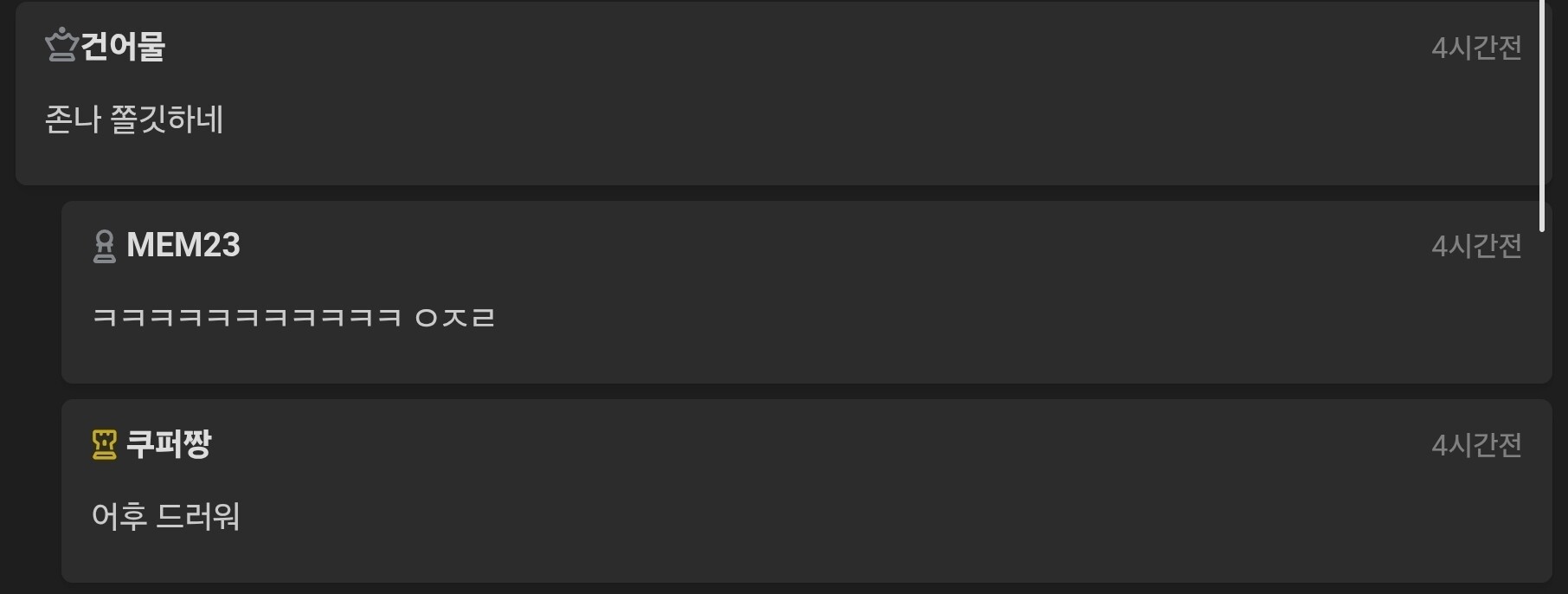Click the 4시간전 timestamp on MEM23's reply
Viewport: 1568px width, 594px height.
tap(1476, 247)
